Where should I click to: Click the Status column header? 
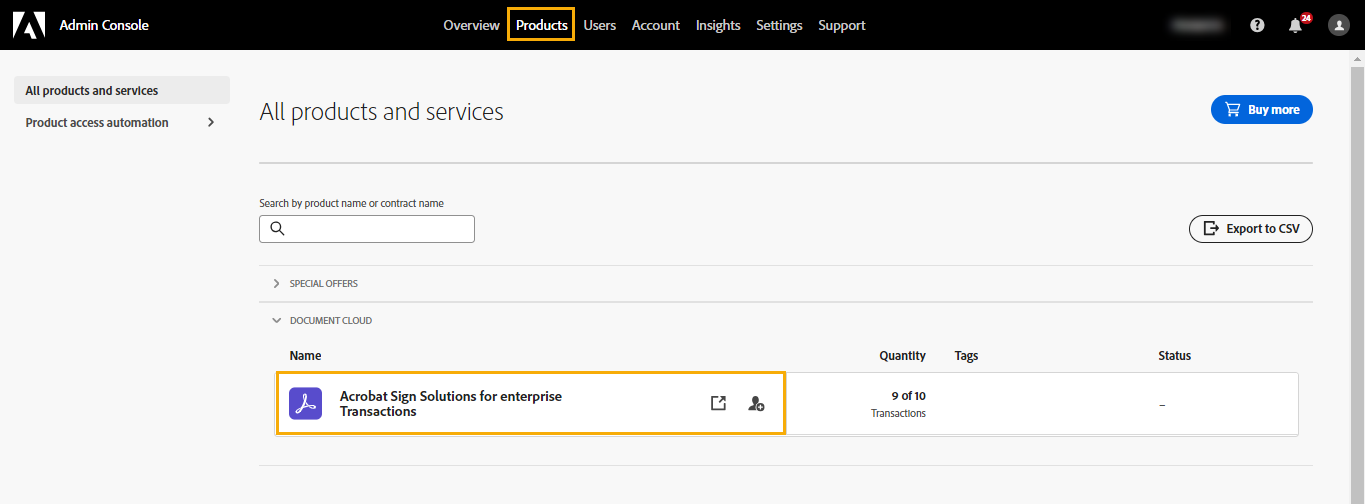point(1175,356)
